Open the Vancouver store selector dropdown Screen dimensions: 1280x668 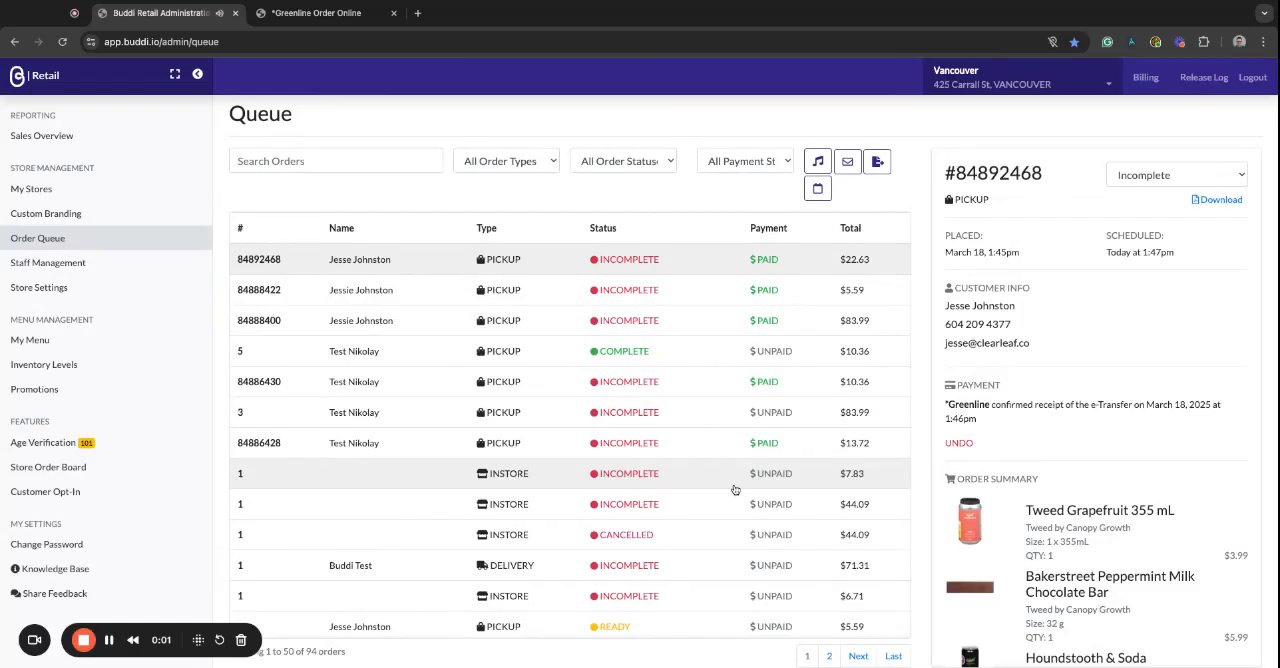[1022, 77]
